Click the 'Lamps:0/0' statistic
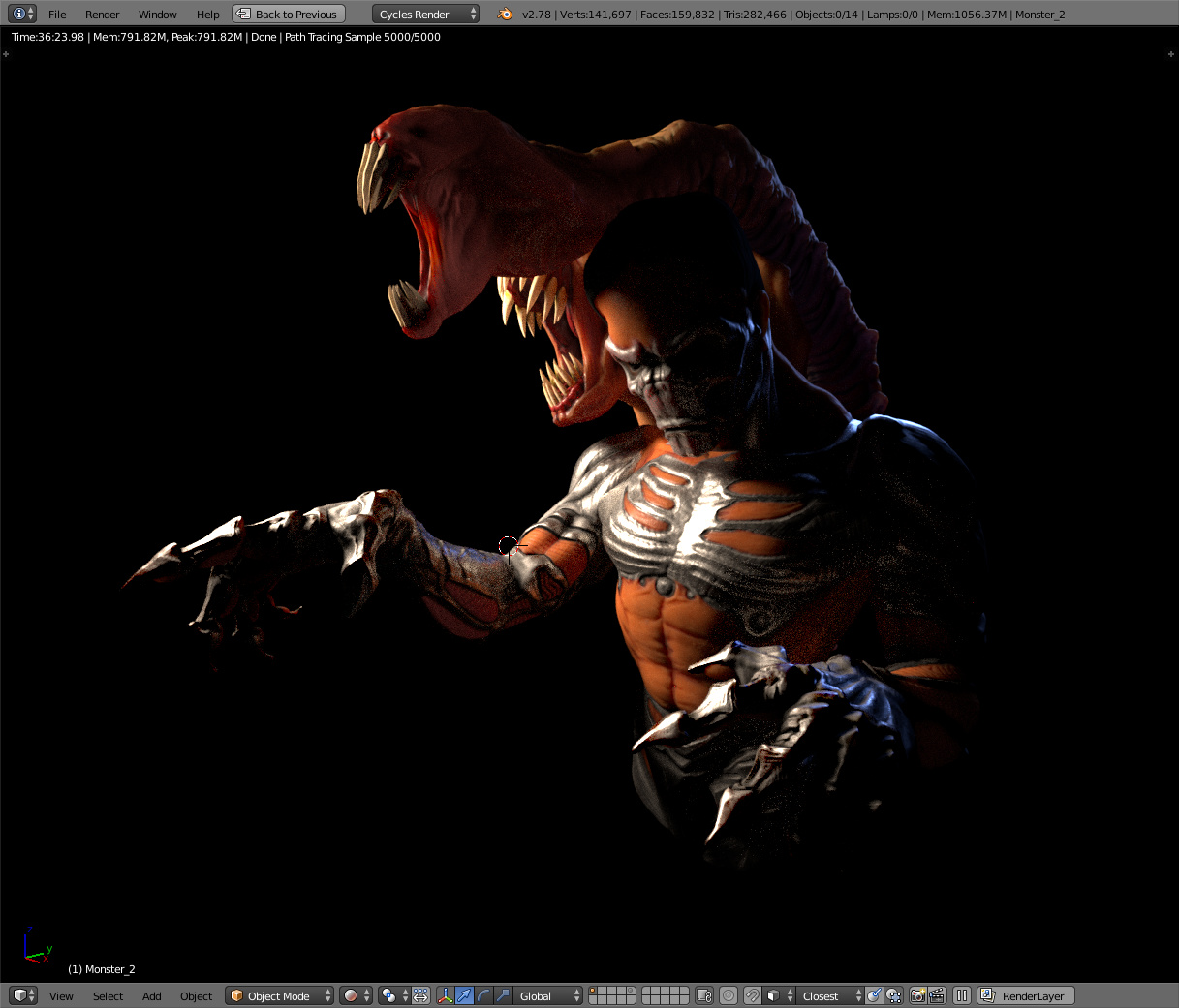Screen dimensions: 1179x1008 pos(892,15)
